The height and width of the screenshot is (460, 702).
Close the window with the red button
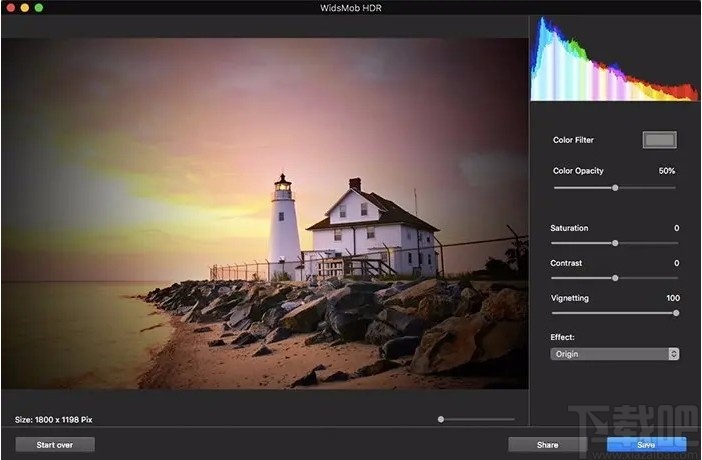pyautogui.click(x=11, y=8)
